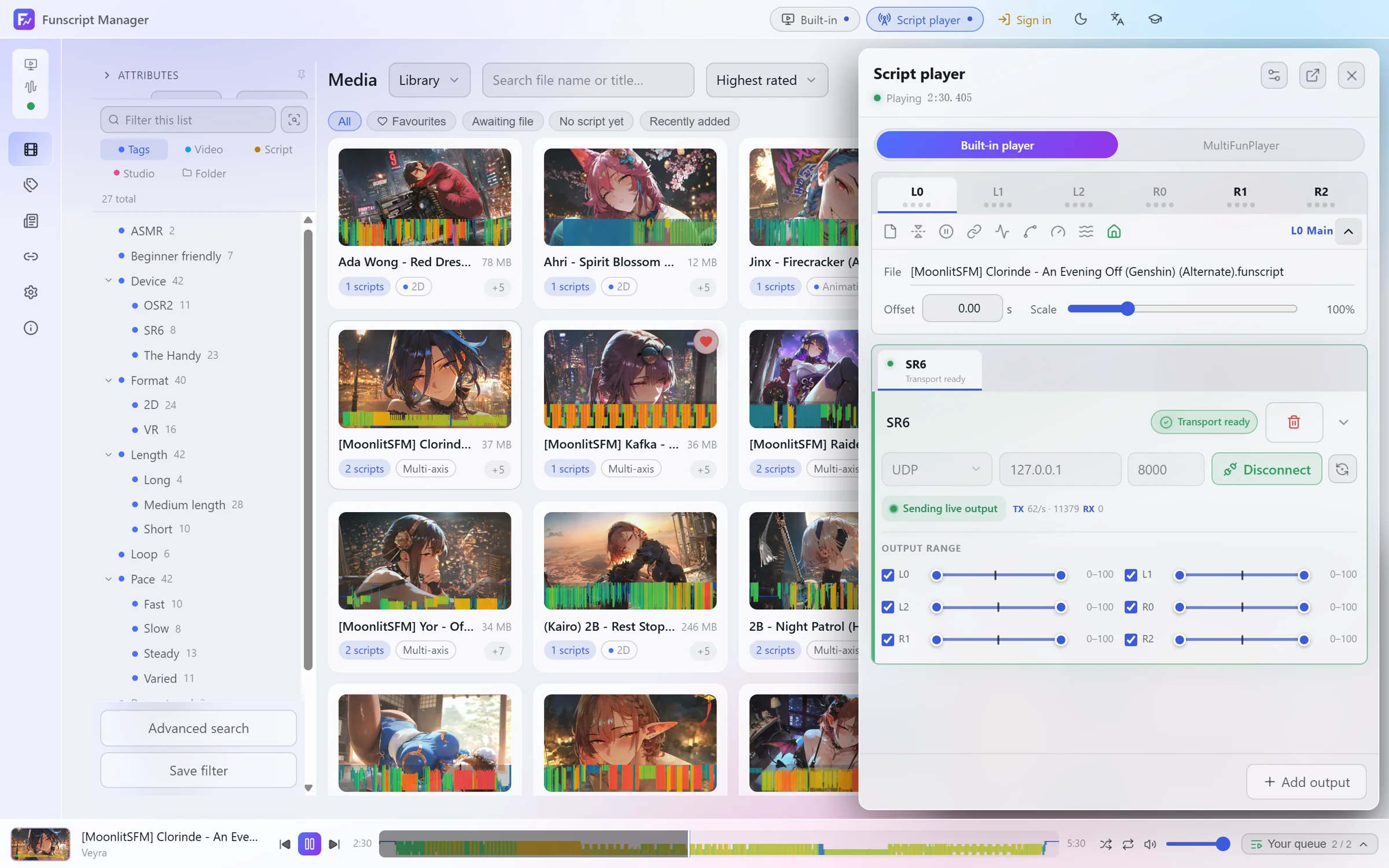Click the refresh icon next to Disconnect
Viewport: 1389px width, 868px height.
tap(1343, 469)
